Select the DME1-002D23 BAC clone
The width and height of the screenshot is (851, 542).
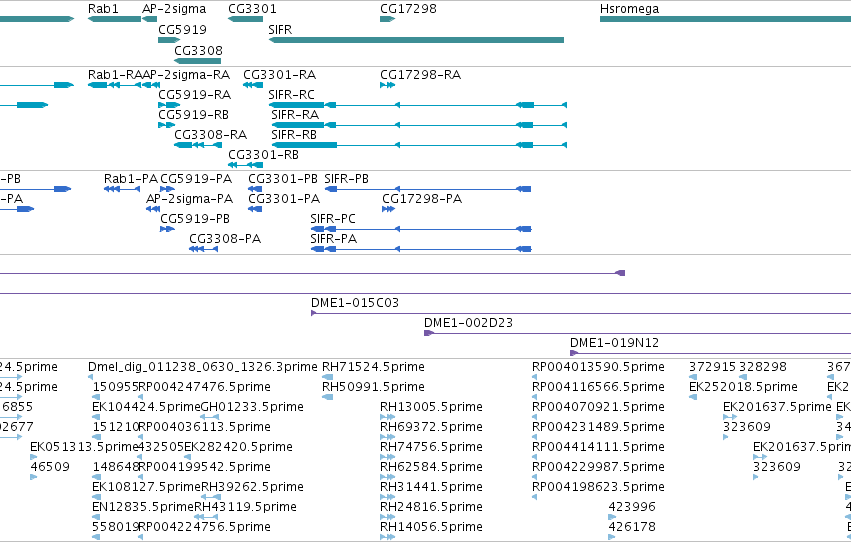(637, 333)
